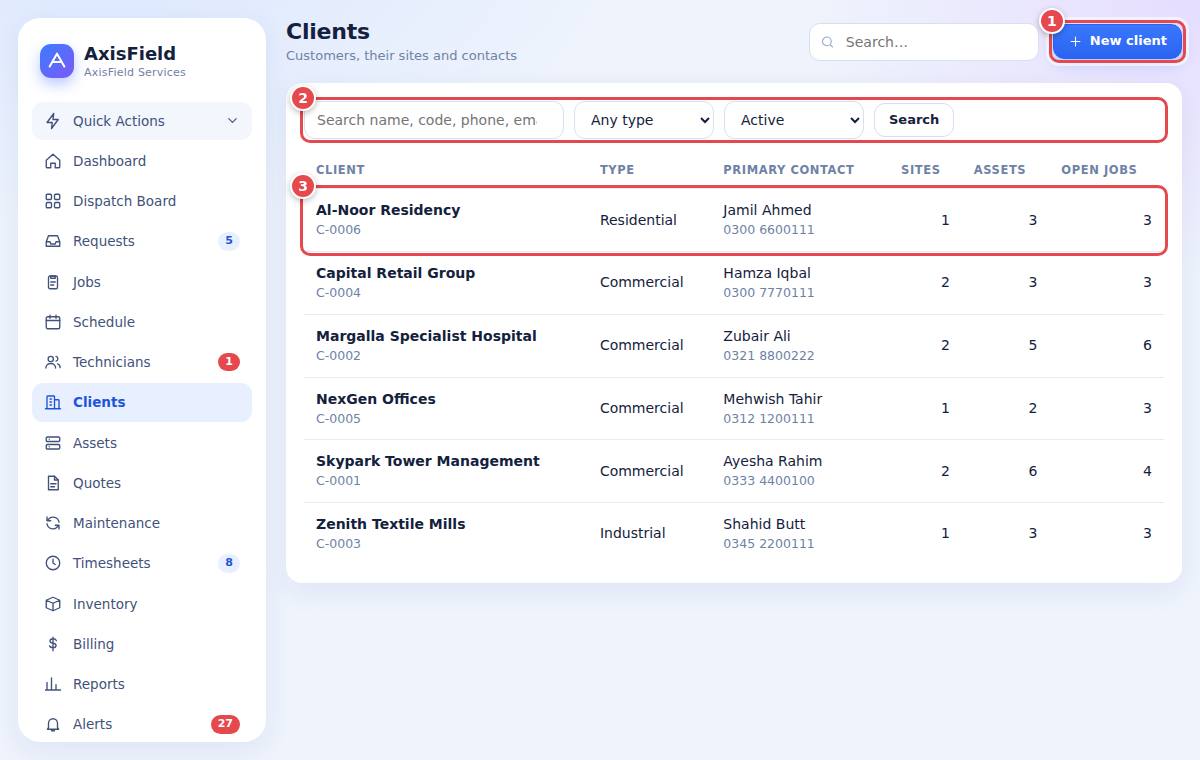The image size is (1200, 760).
Task: Expand the Quick Actions chevron
Action: (x=232, y=121)
